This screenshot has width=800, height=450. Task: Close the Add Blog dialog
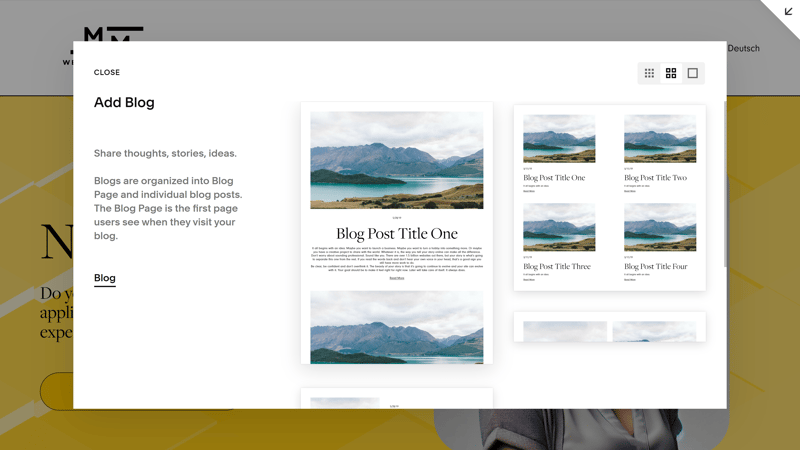(x=107, y=72)
